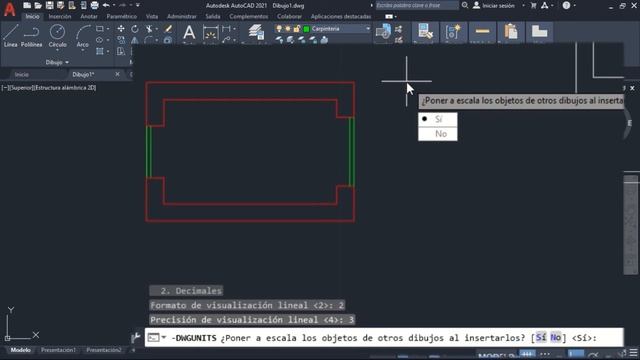Viewport: 640px width, 360px height.
Task: Click green Carpinteria layer color swatch
Action: 307,29
